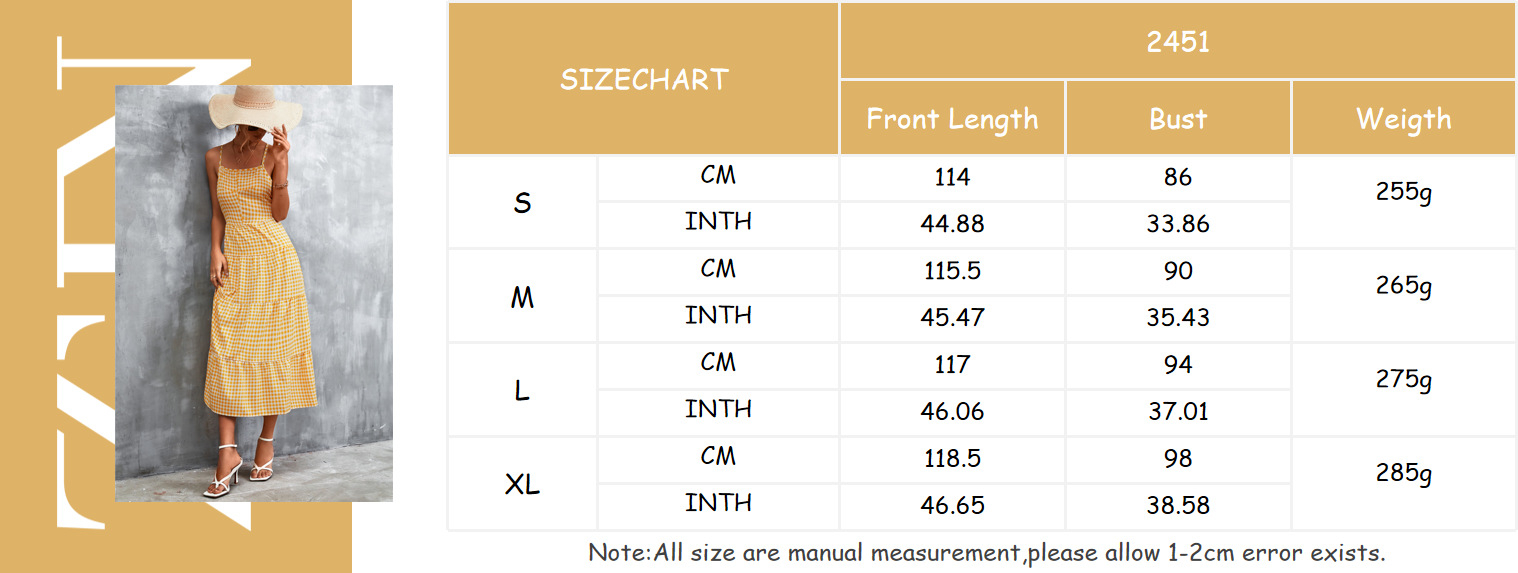Select the Bust column header
Image resolution: width=1518 pixels, height=573 pixels.
(1178, 118)
